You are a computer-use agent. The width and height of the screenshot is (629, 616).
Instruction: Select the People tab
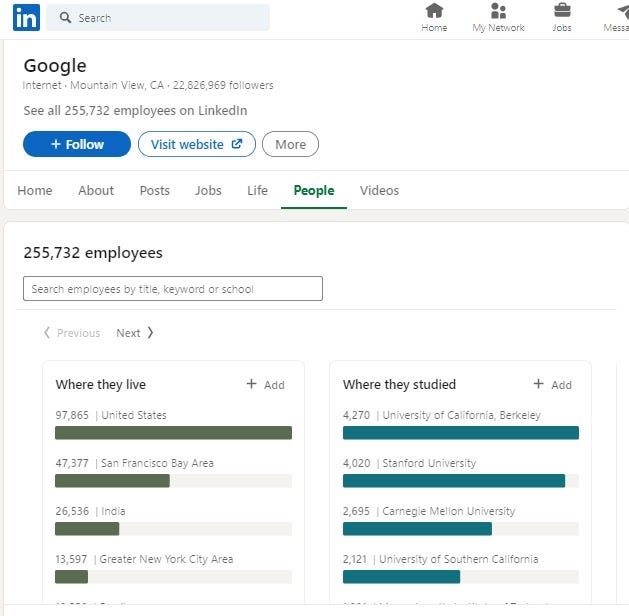(314, 190)
